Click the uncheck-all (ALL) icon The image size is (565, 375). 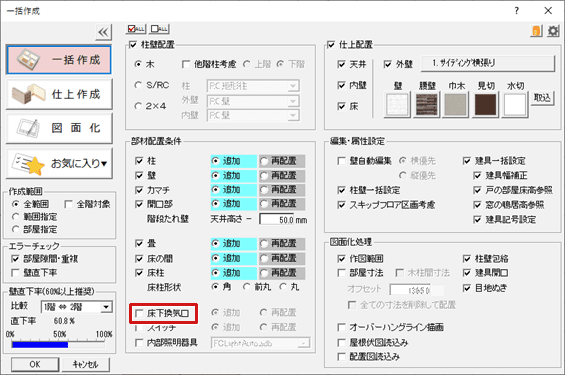(159, 28)
